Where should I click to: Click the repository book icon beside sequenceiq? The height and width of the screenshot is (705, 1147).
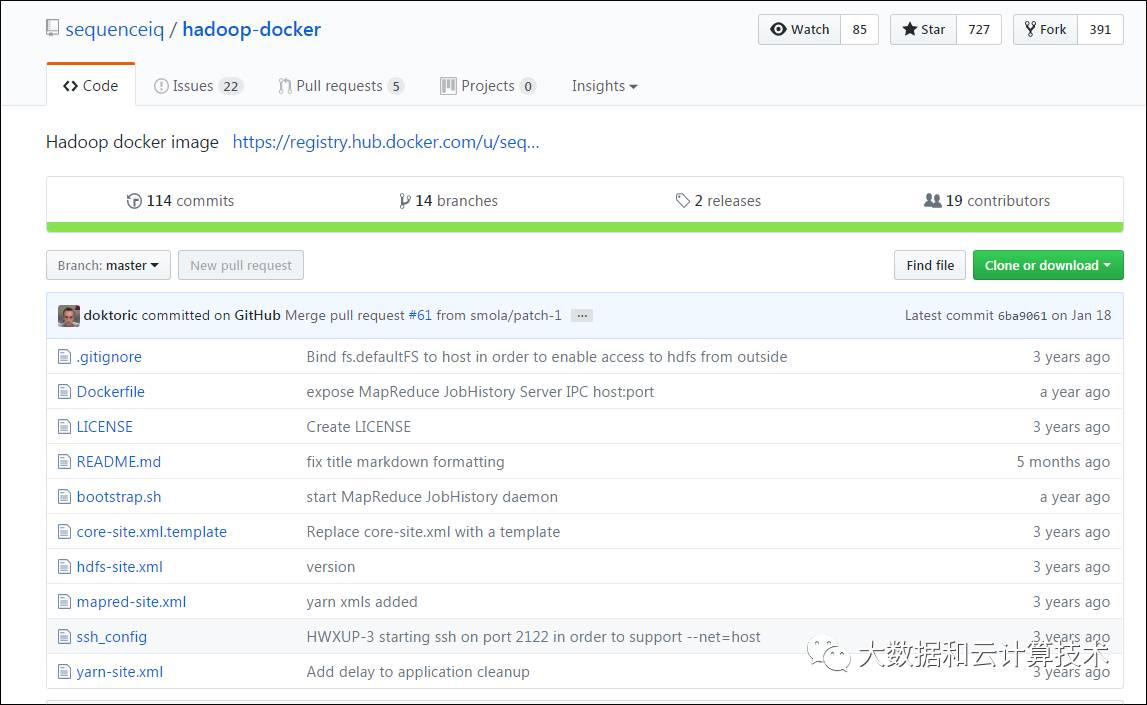click(x=52, y=29)
